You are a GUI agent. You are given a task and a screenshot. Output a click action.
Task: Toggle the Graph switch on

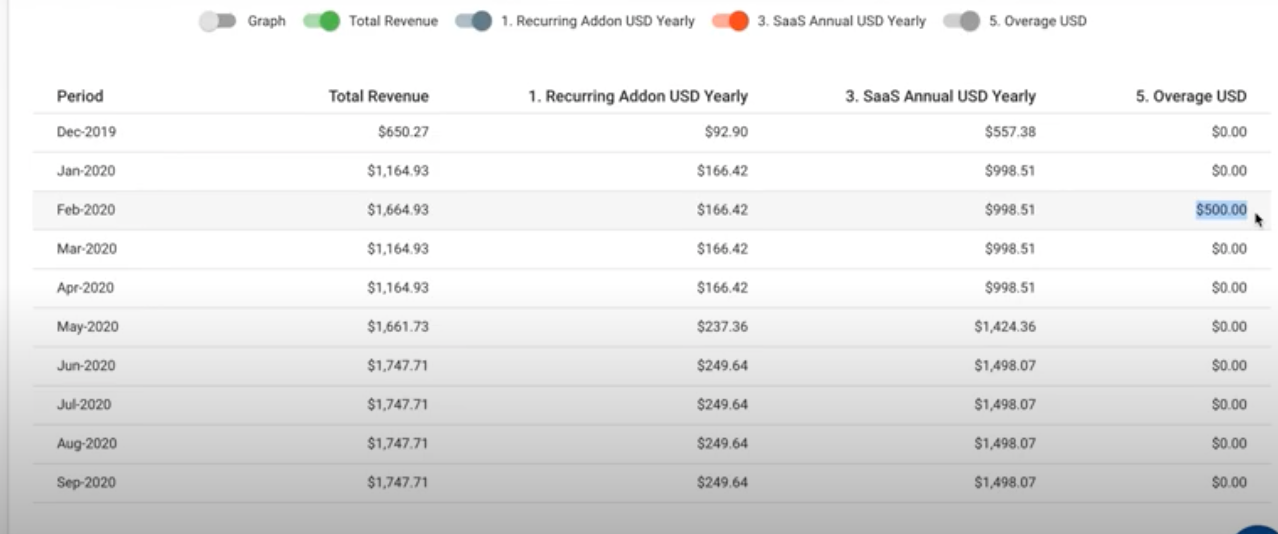point(217,21)
